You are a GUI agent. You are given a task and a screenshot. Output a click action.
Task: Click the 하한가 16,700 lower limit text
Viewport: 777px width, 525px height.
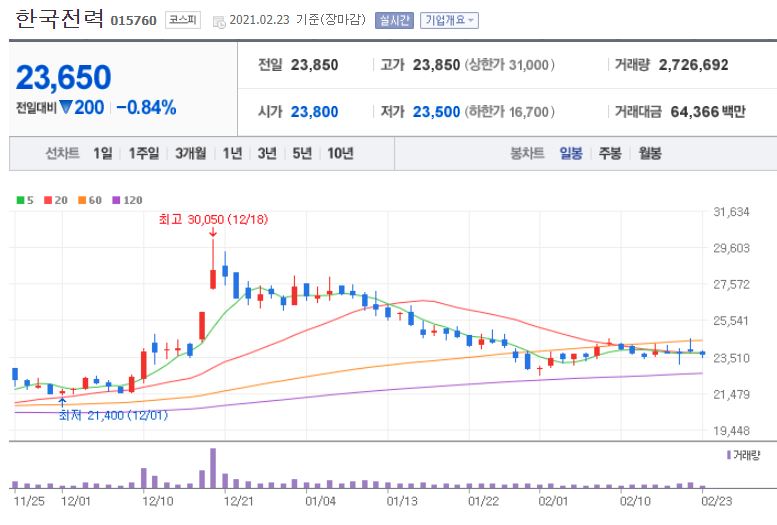click(509, 112)
